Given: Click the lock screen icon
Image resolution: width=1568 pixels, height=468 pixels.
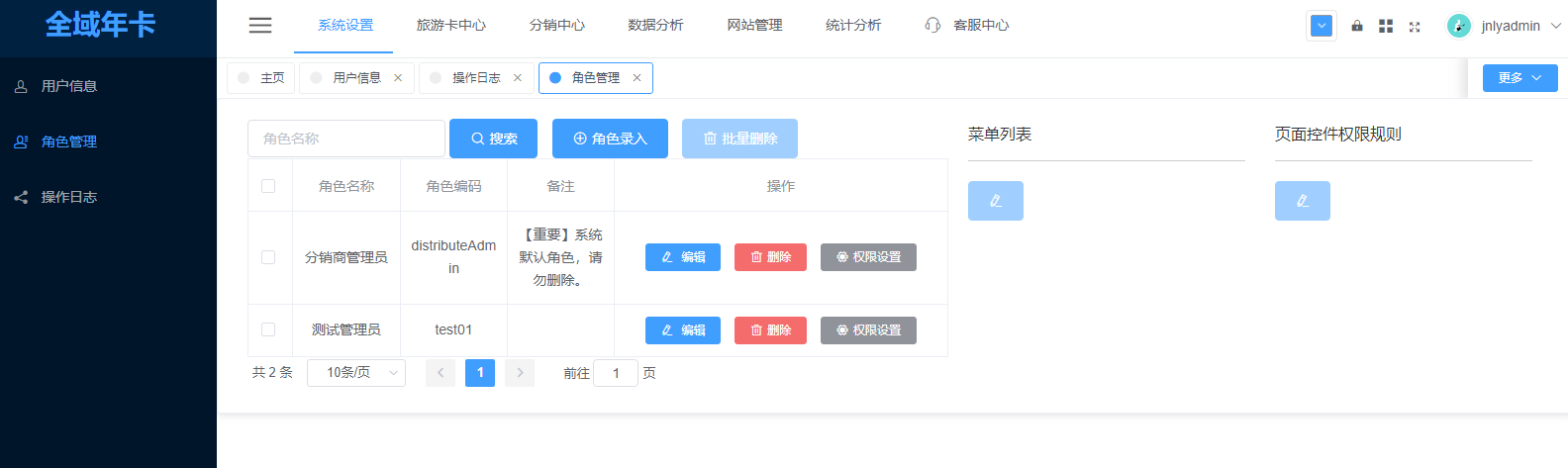Looking at the screenshot, I should coord(1357,26).
